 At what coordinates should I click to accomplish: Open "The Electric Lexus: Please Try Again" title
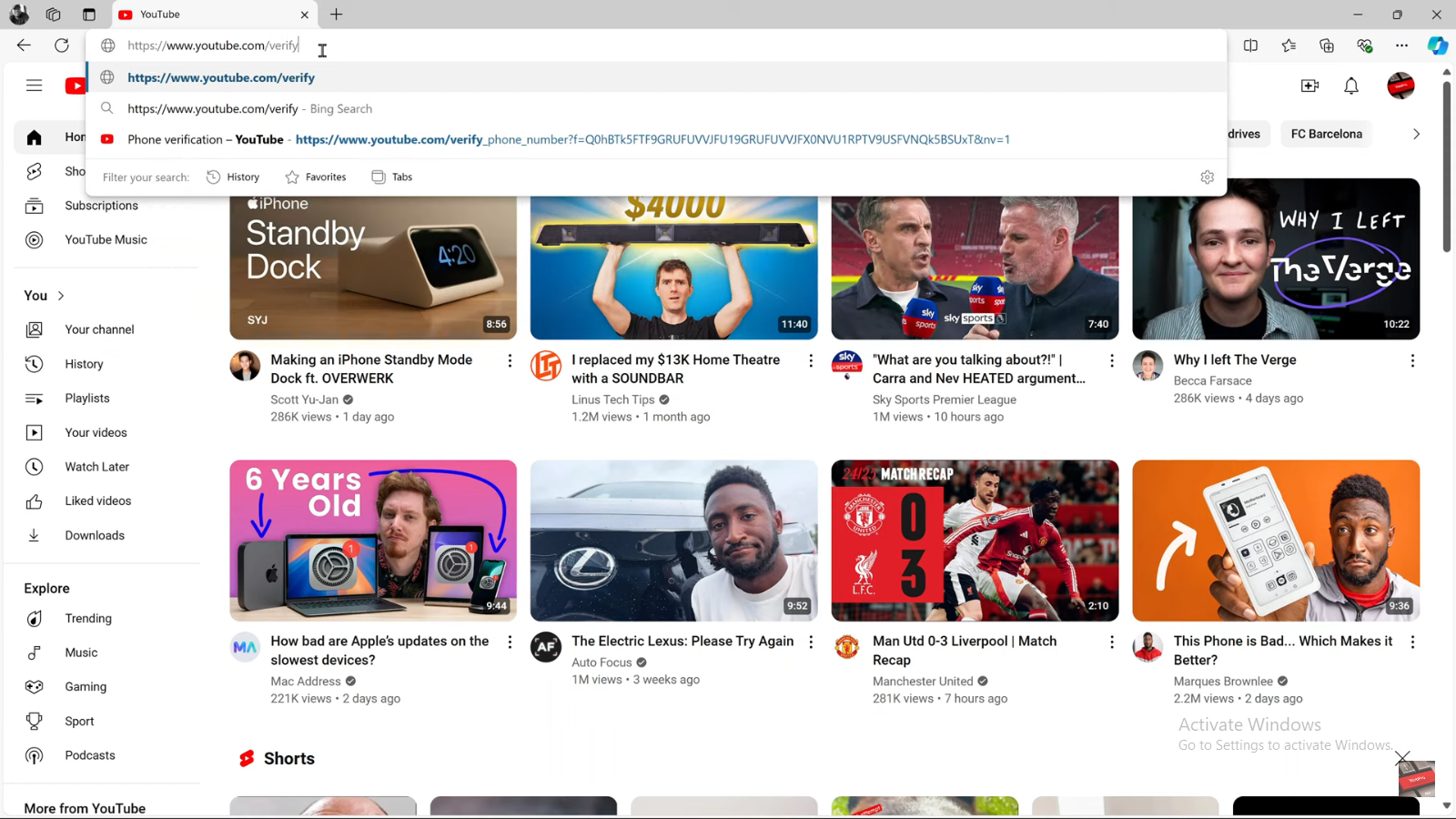point(682,642)
